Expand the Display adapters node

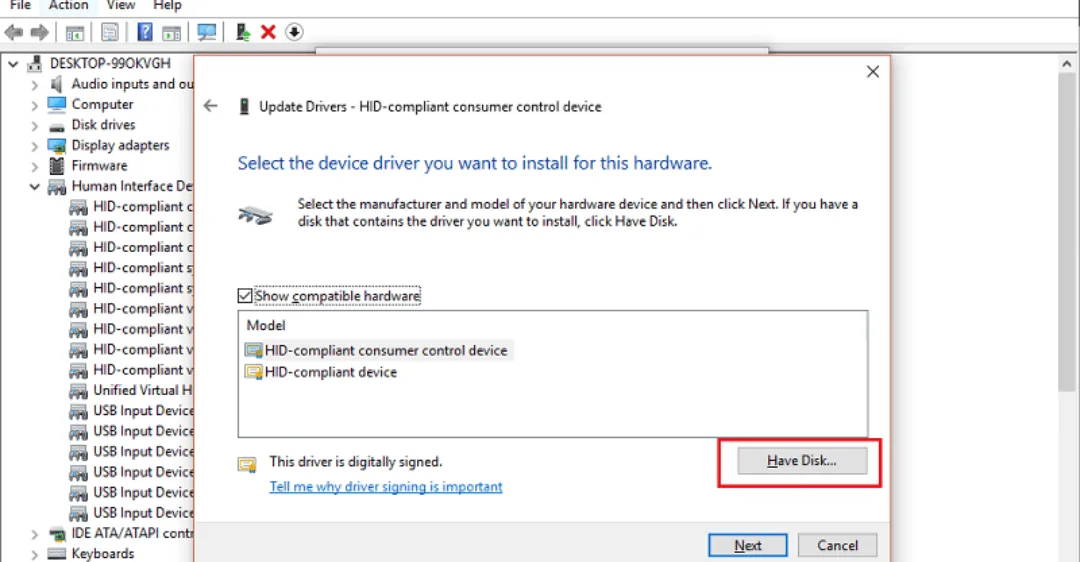(x=34, y=147)
